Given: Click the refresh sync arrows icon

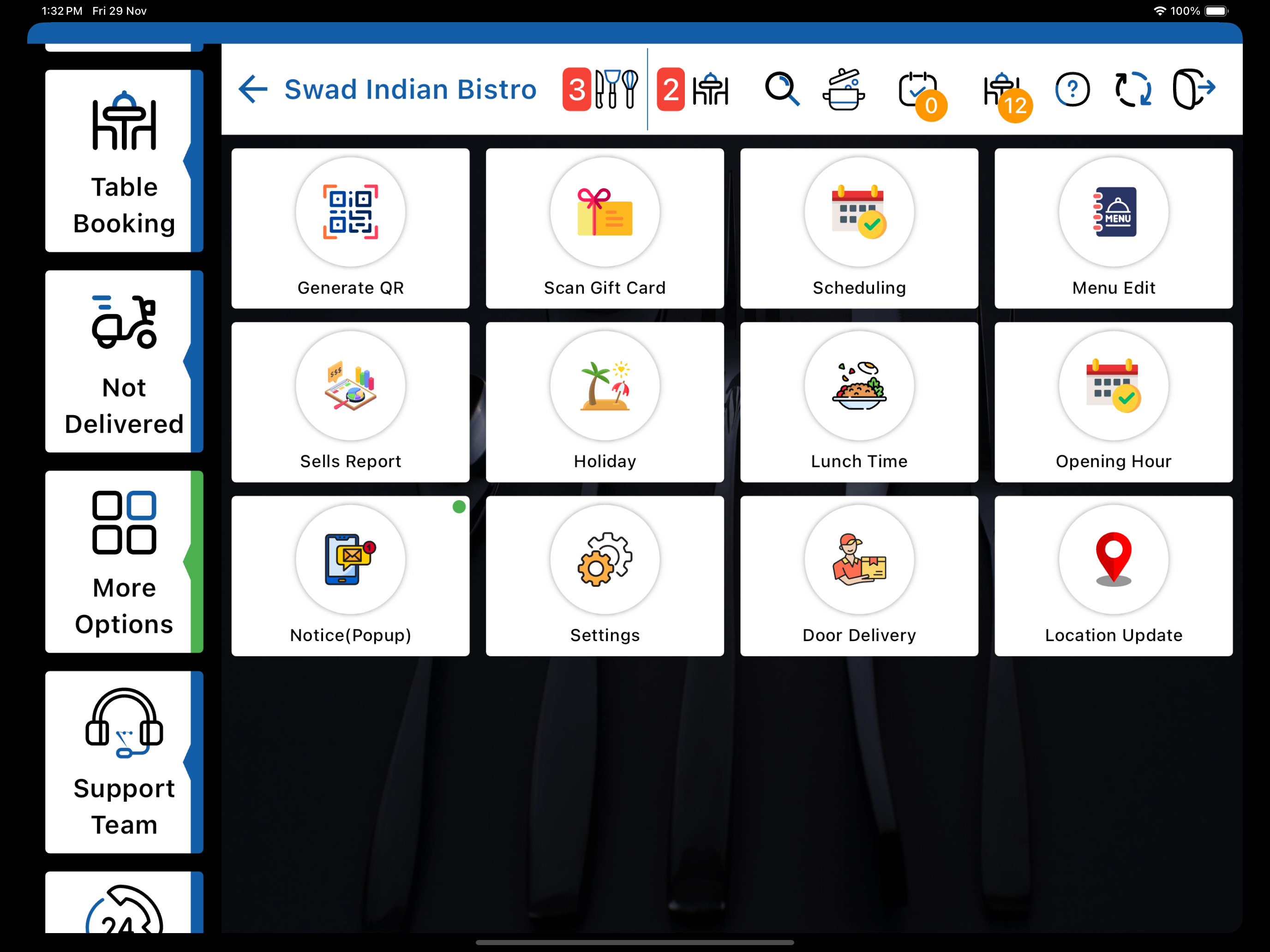Looking at the screenshot, I should (1133, 89).
